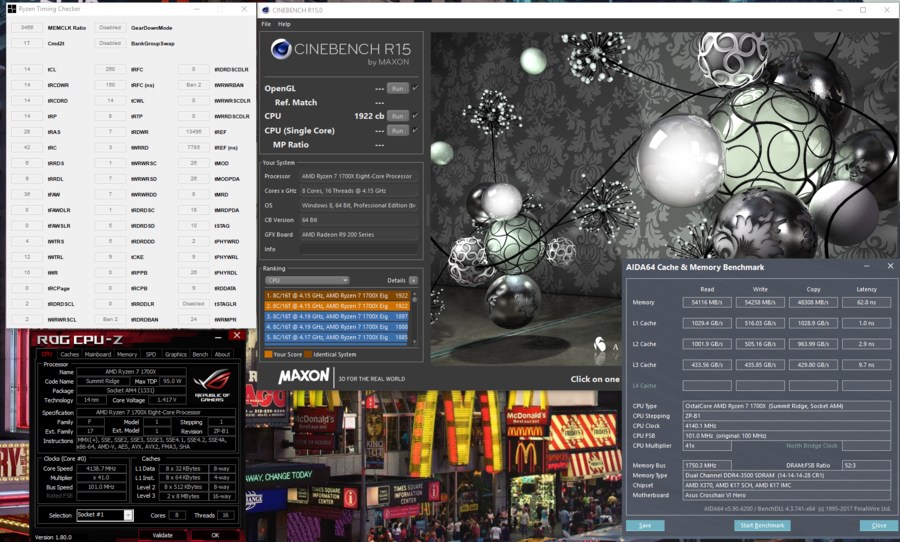This screenshot has width=900, height=542.
Task: Click the L3 Cache Copy value in AIDA64
Action: pyautogui.click(x=813, y=365)
